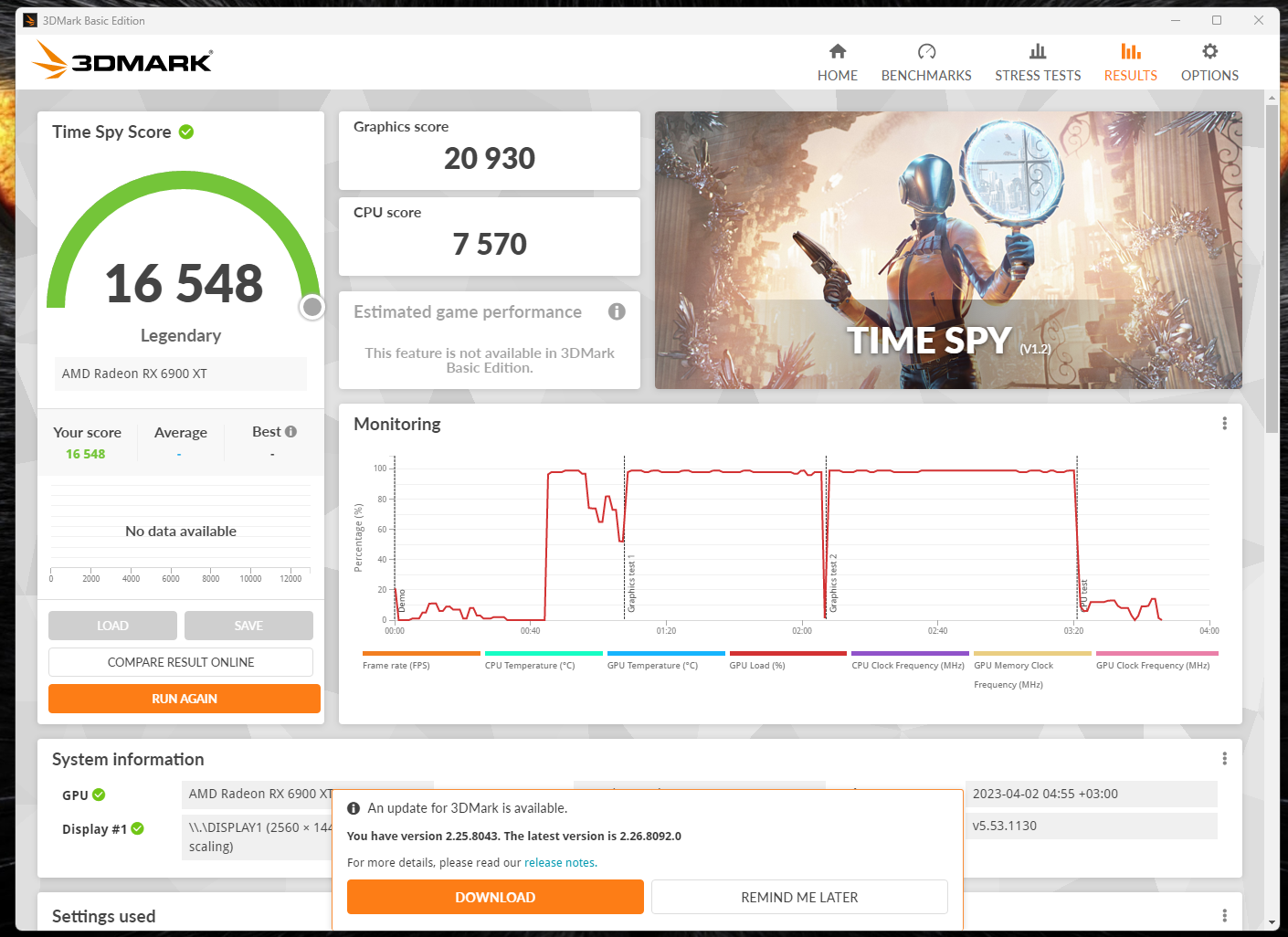The height and width of the screenshot is (937, 1288).
Task: Click the green check next to GPU
Action: coord(99,795)
